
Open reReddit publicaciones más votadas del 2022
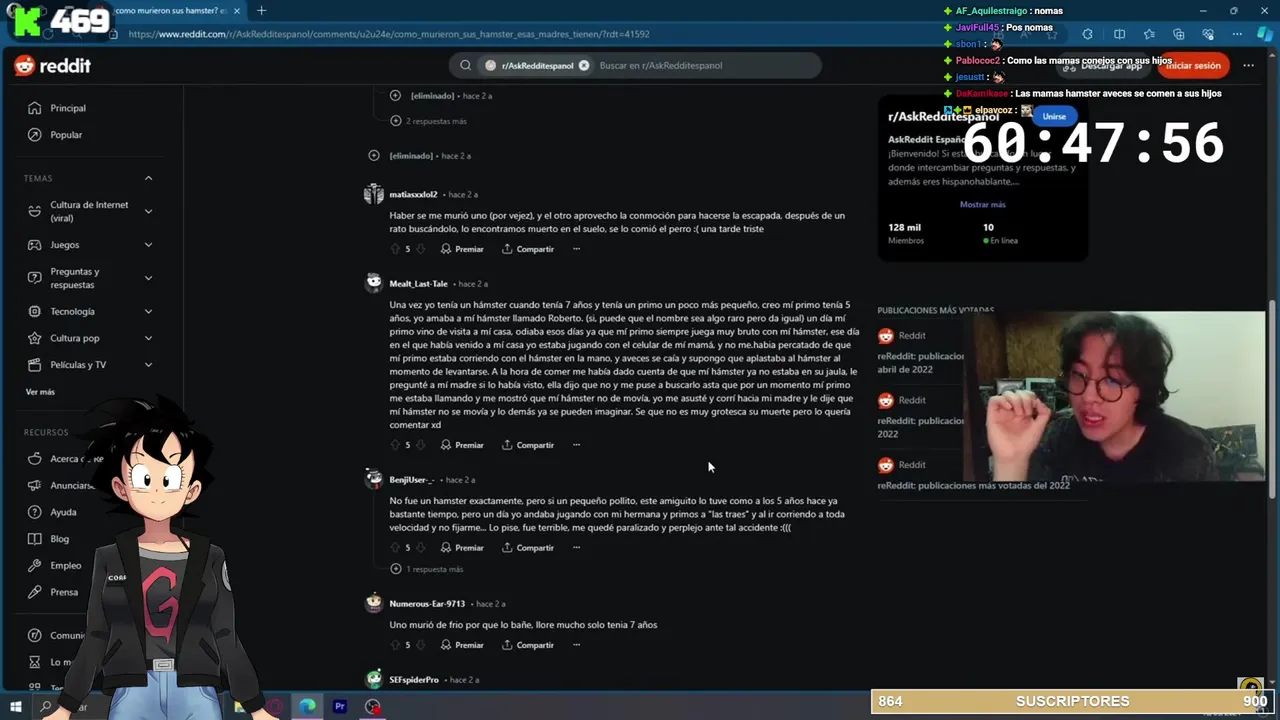point(973,485)
